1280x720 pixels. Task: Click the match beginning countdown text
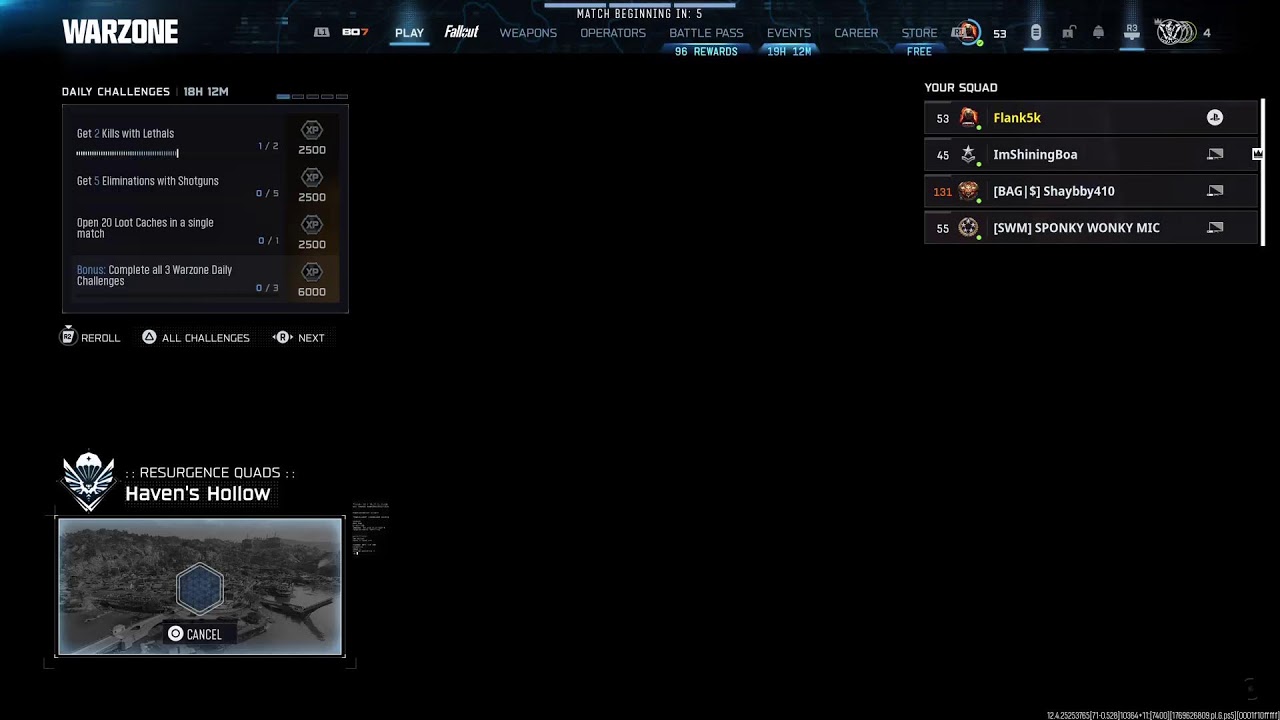(x=640, y=14)
